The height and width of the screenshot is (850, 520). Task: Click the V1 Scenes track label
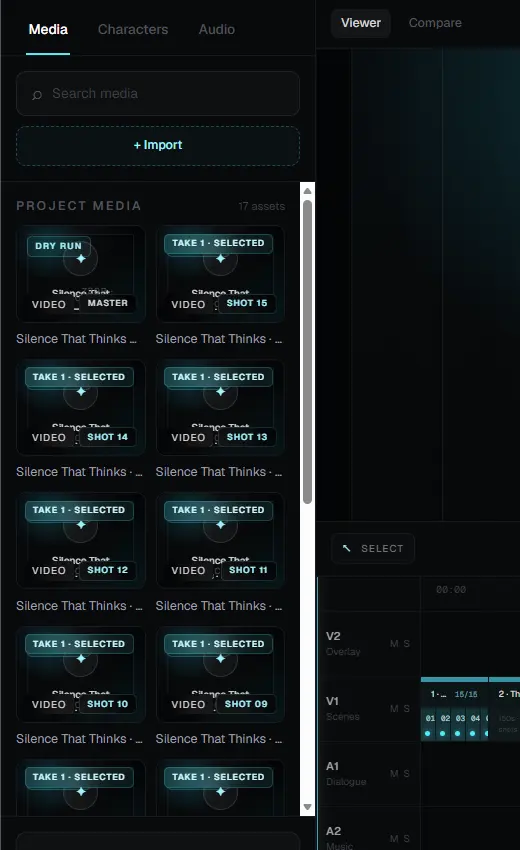pos(343,709)
